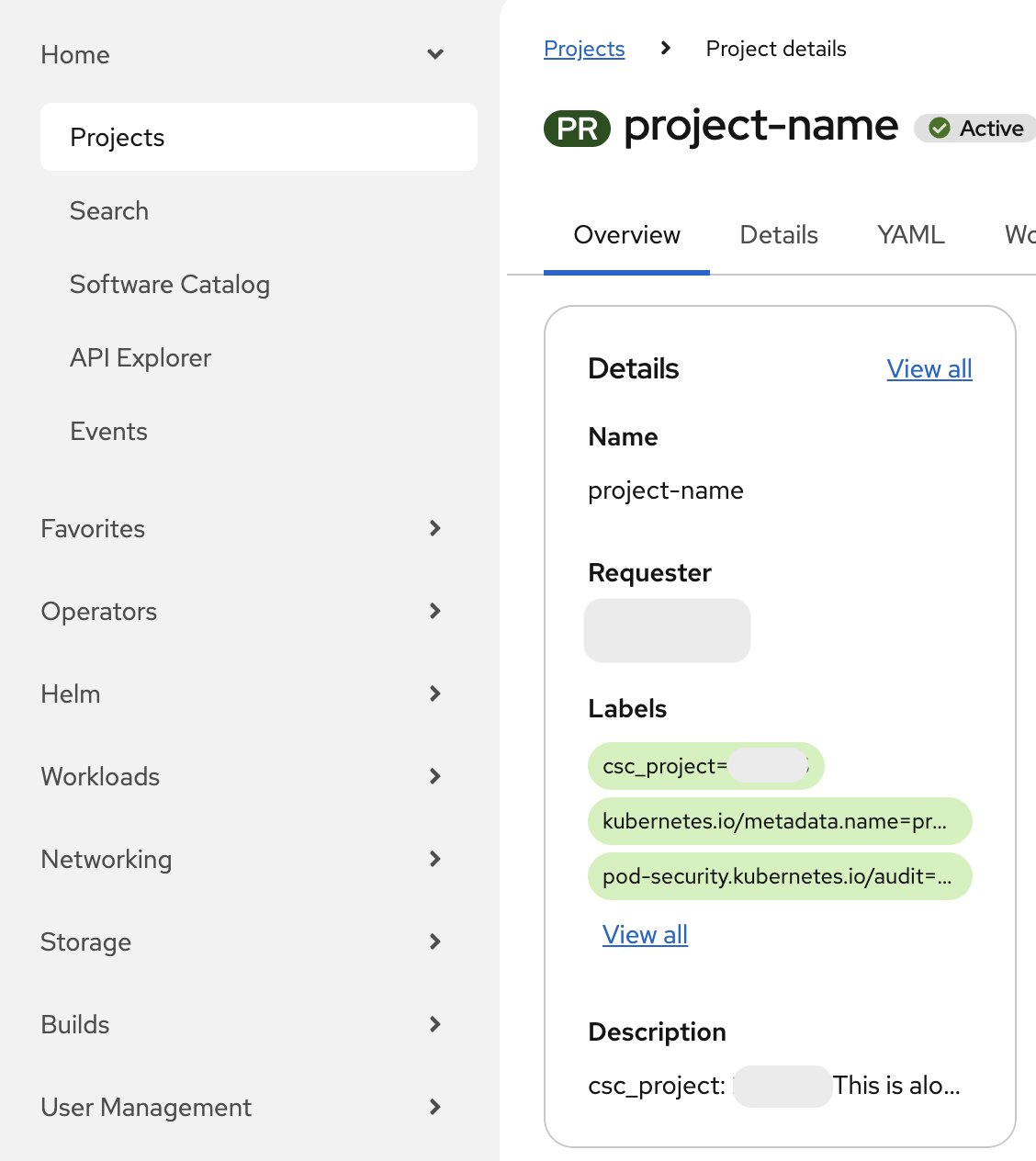Expand the Networking section
This screenshot has width=1036, height=1161.
pos(434,859)
